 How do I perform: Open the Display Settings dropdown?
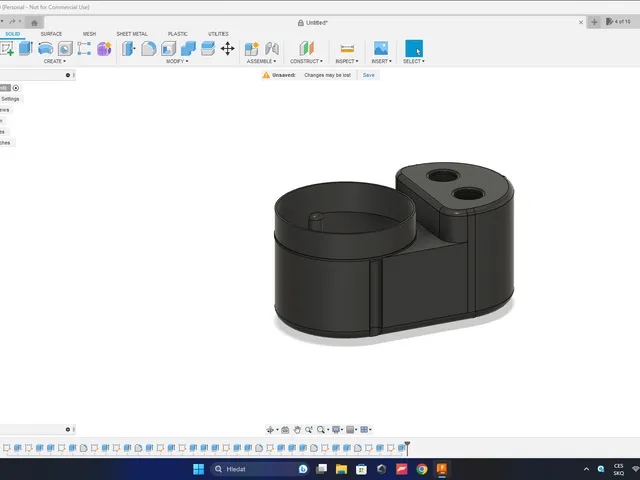coord(338,429)
